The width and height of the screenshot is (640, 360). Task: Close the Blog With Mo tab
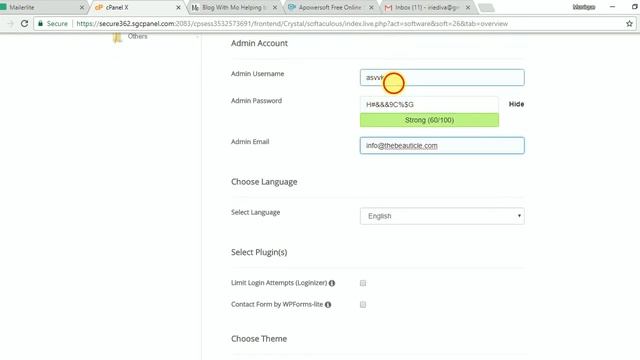(x=275, y=7)
